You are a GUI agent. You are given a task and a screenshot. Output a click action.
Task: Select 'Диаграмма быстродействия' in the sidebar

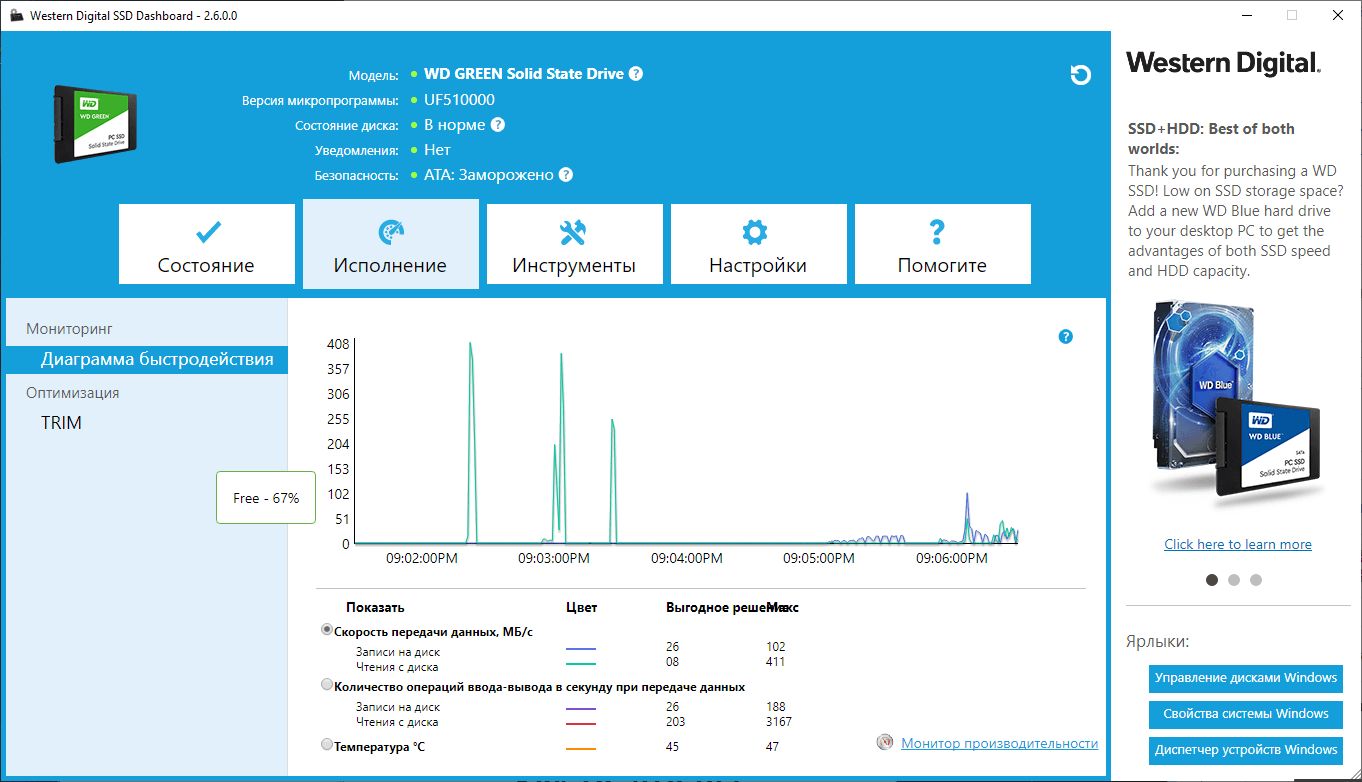pos(146,360)
